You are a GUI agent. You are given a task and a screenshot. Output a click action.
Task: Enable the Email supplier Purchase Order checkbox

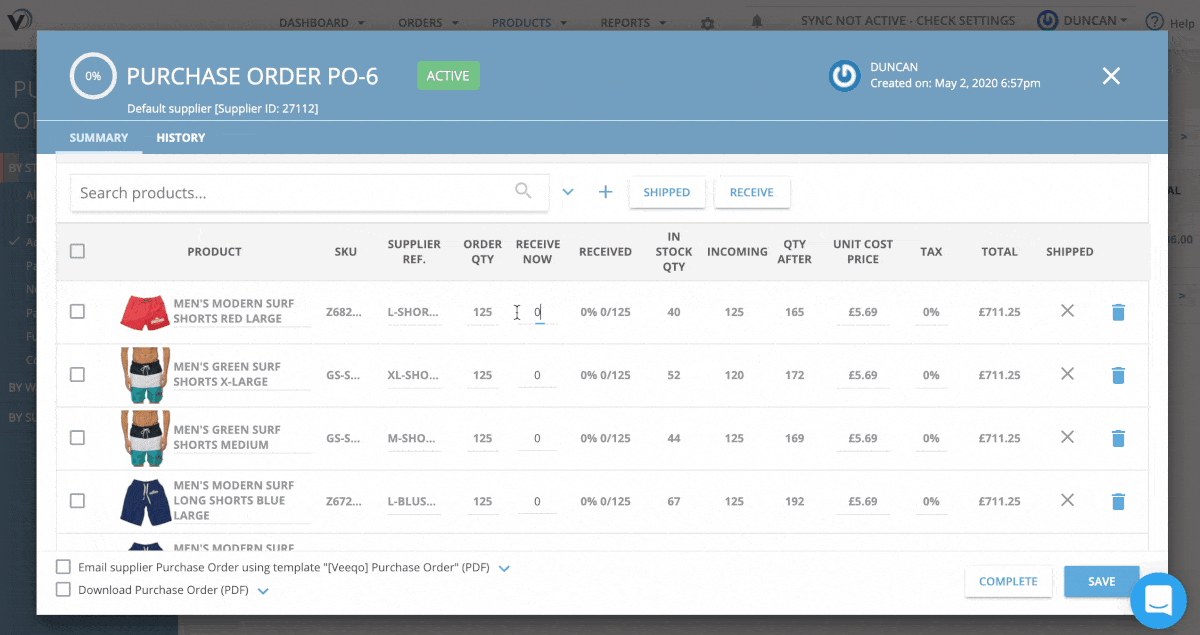tap(63, 566)
